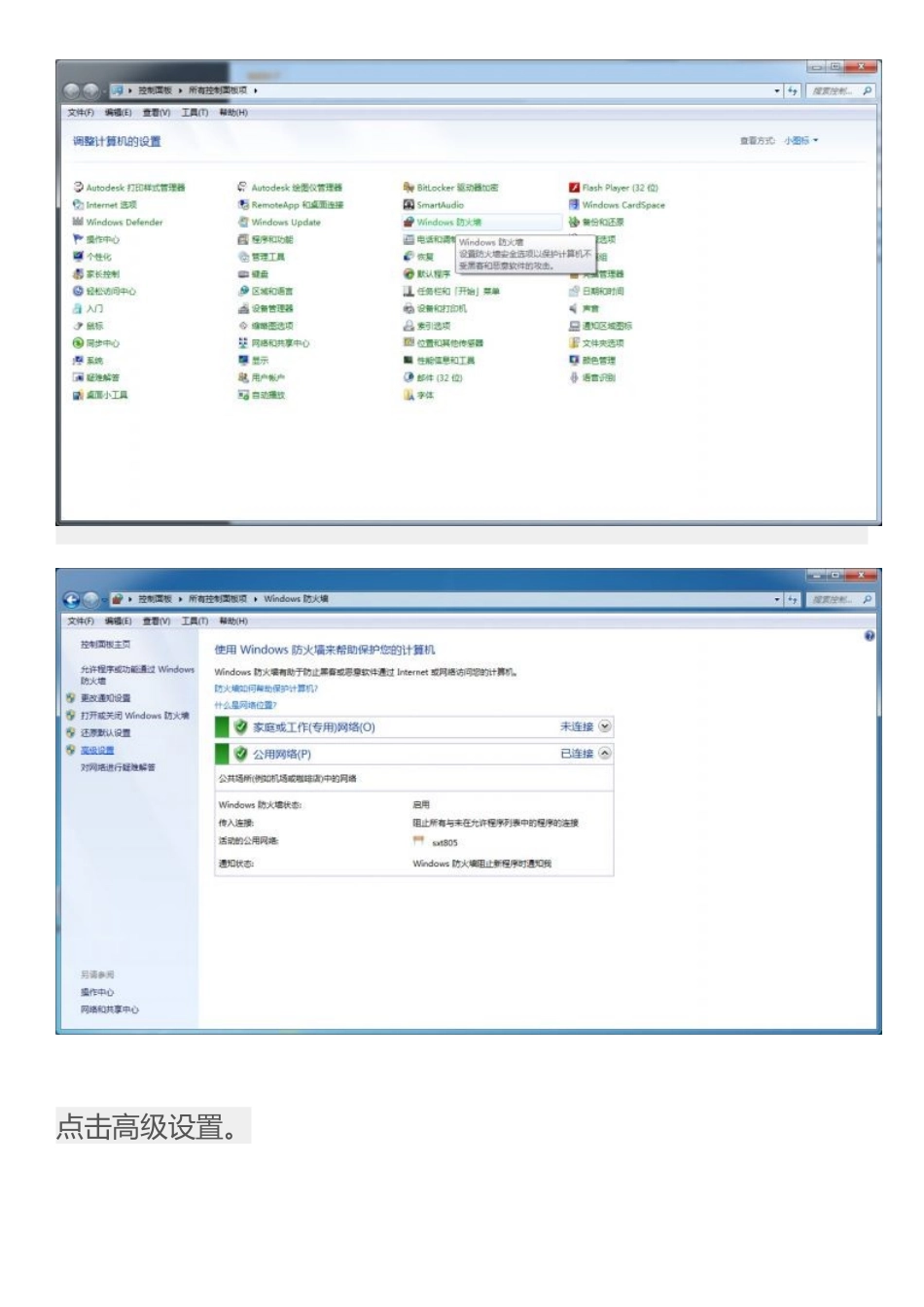Click 打开或关闭 Windows 防火墙 link
Image resolution: width=924 pixels, height=1307 pixels.
[x=134, y=716]
